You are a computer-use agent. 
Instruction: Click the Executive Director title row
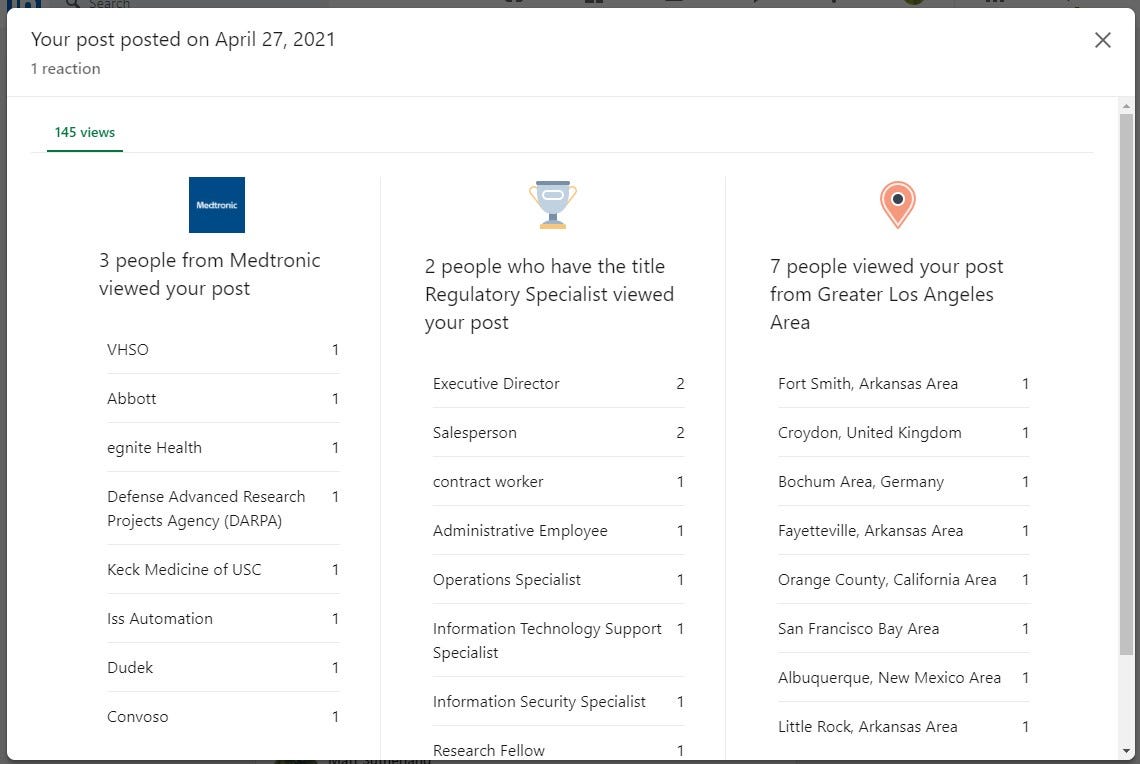(x=558, y=383)
